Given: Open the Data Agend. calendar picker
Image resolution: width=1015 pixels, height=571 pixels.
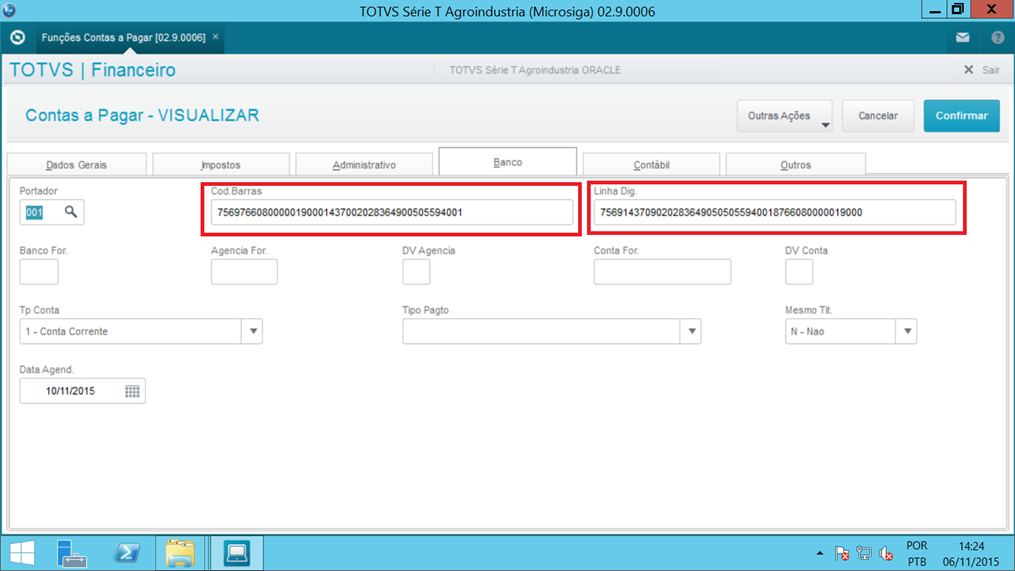Looking at the screenshot, I should pos(132,391).
